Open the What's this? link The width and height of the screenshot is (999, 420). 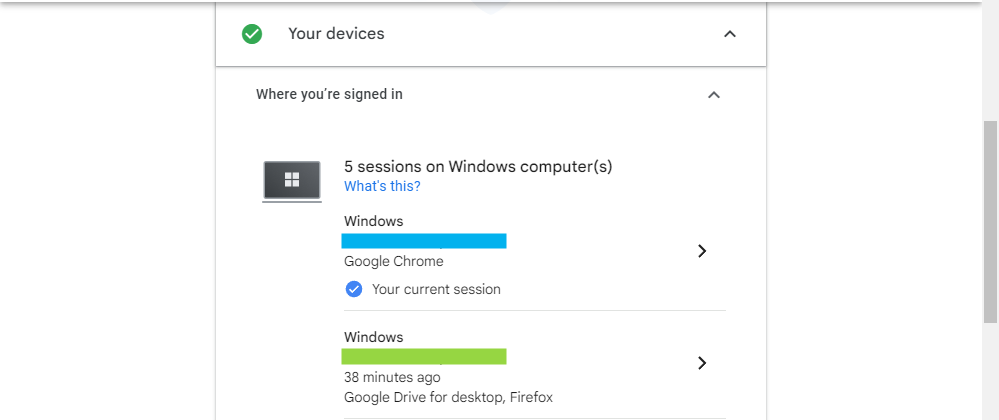[x=382, y=187]
